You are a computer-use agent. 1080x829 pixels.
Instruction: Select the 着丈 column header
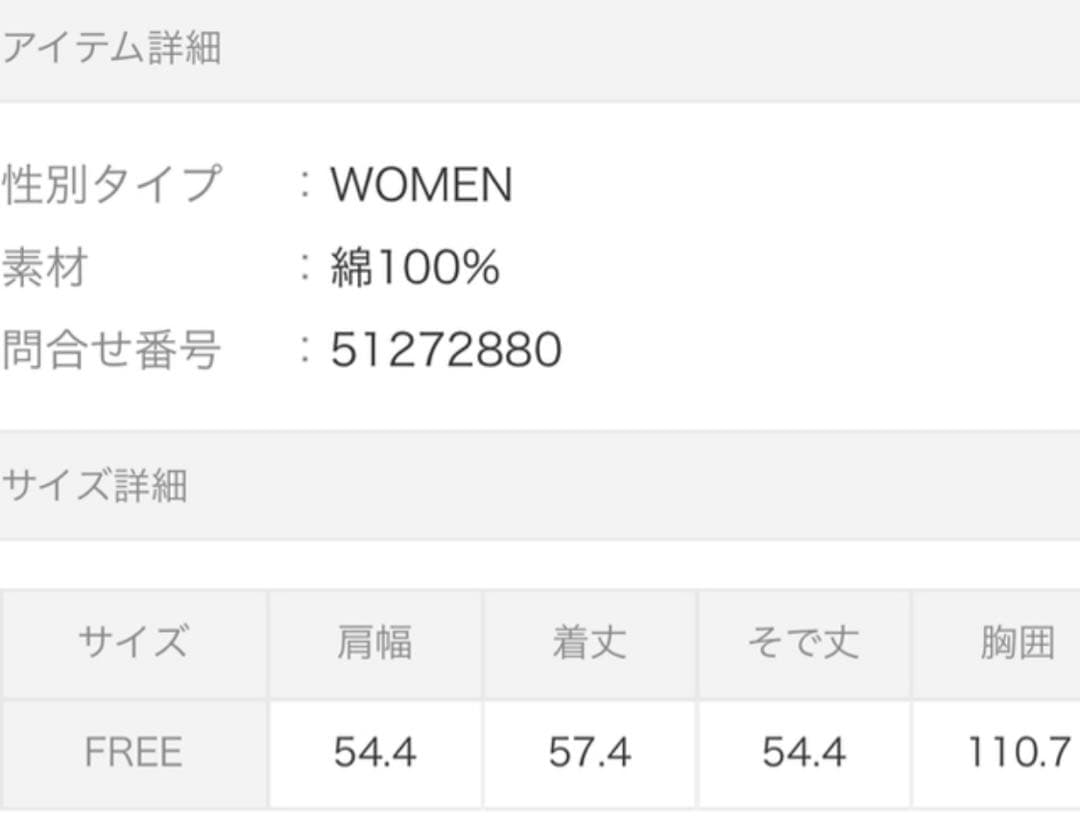point(589,643)
